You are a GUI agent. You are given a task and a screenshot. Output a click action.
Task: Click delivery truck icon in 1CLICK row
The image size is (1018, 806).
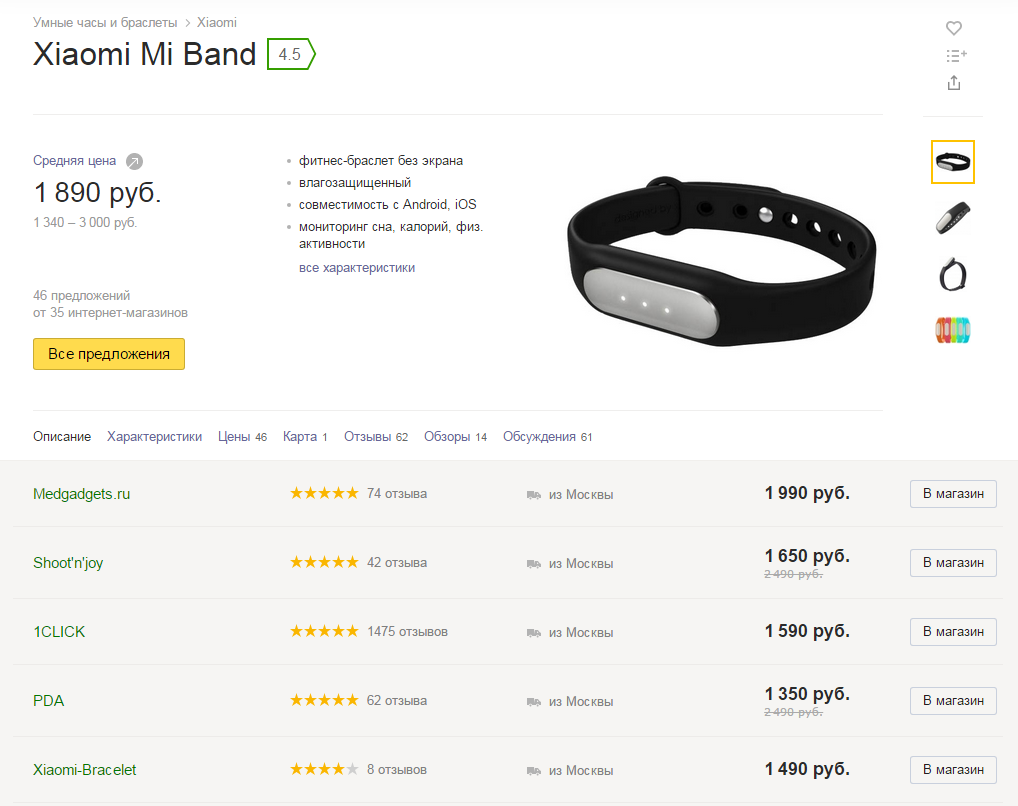(x=534, y=633)
